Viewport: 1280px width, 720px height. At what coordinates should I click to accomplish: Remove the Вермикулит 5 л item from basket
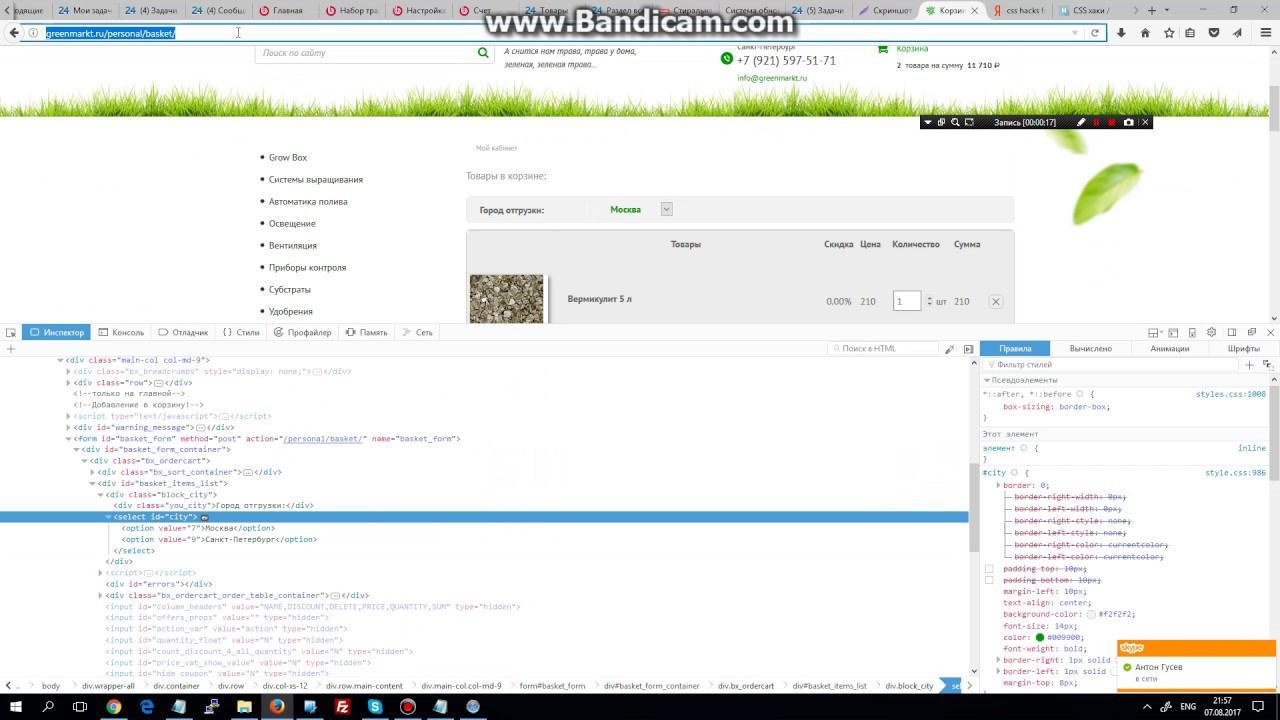[x=996, y=301]
